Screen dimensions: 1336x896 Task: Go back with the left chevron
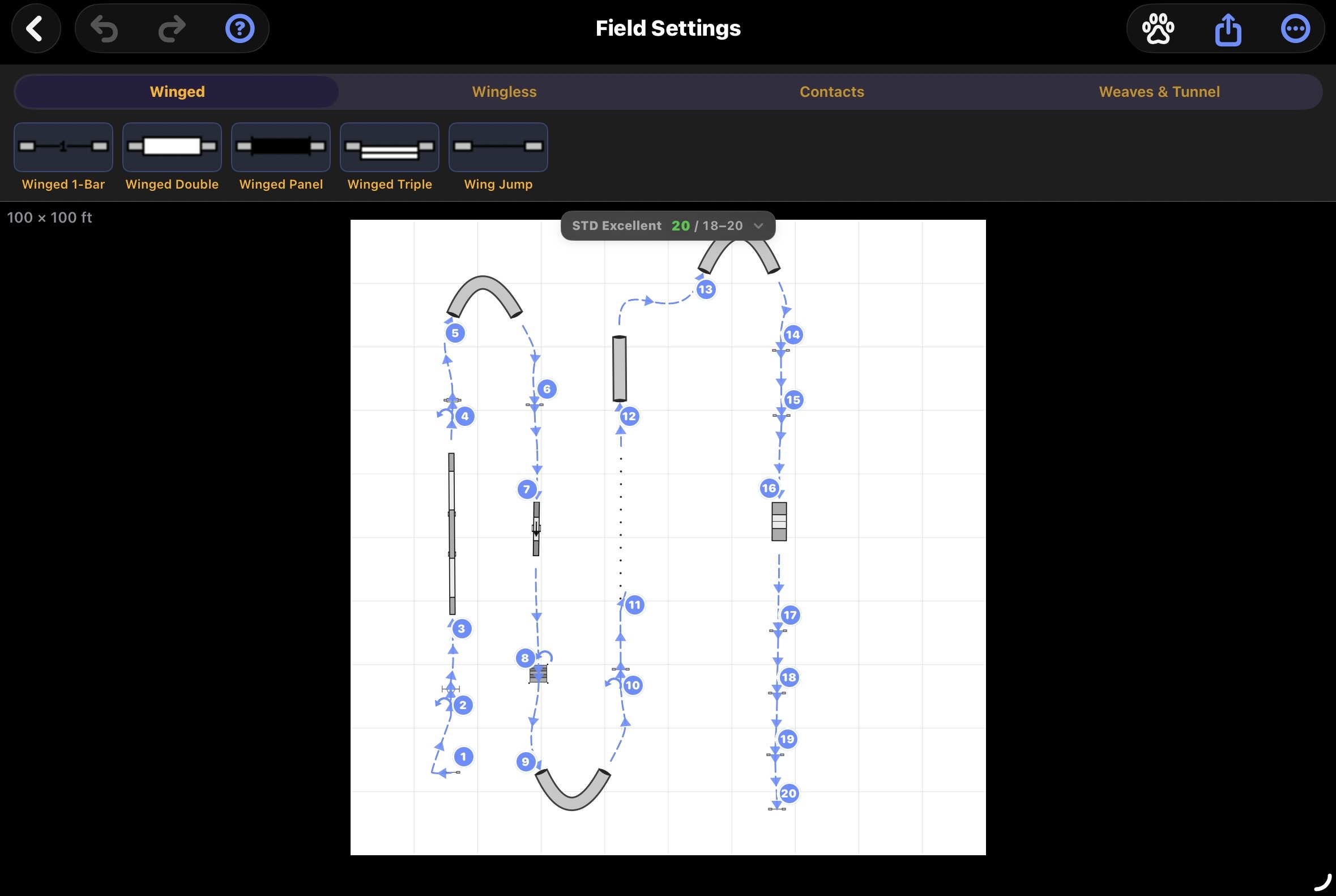(36, 28)
